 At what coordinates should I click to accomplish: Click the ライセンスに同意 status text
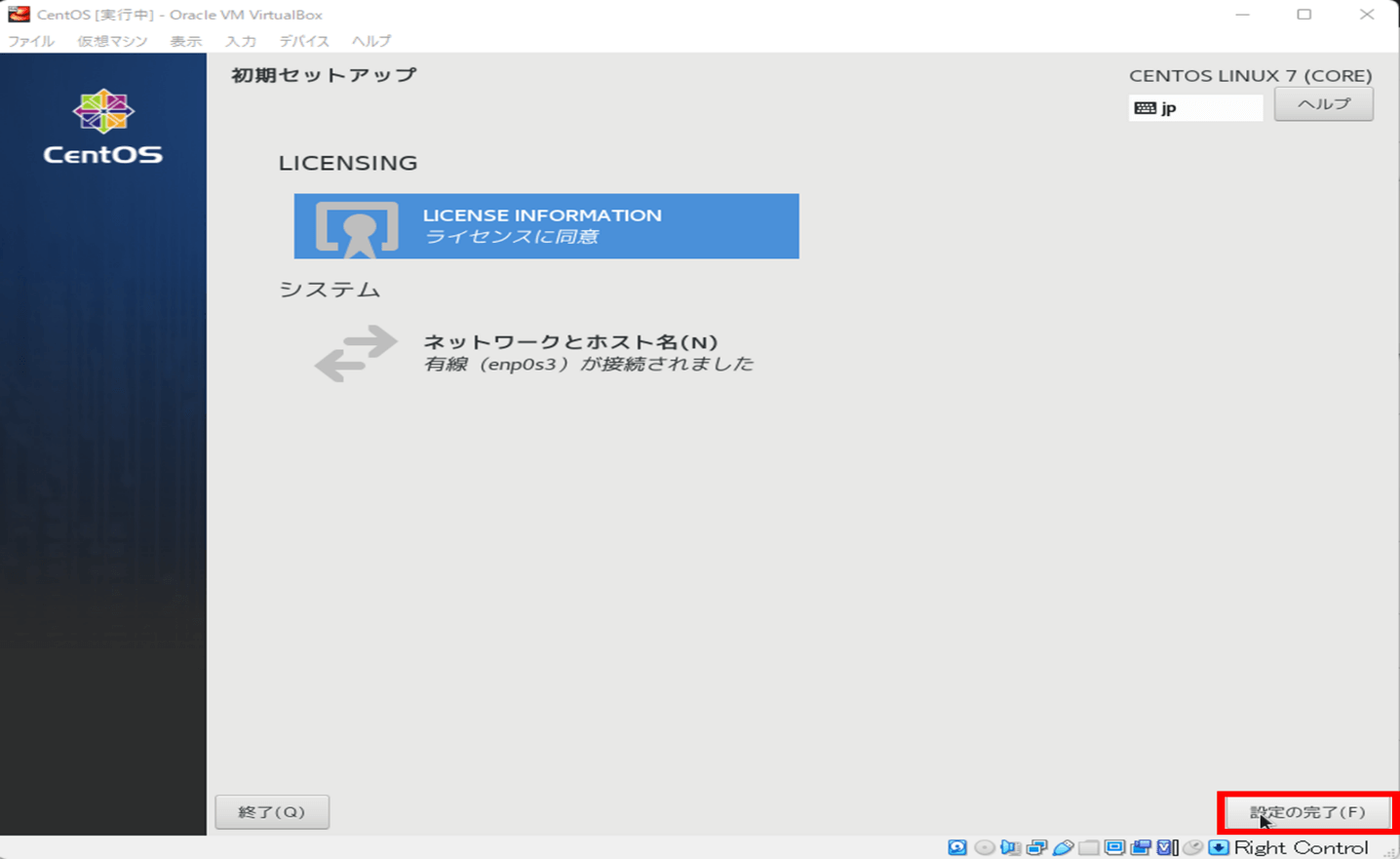pyautogui.click(x=511, y=237)
